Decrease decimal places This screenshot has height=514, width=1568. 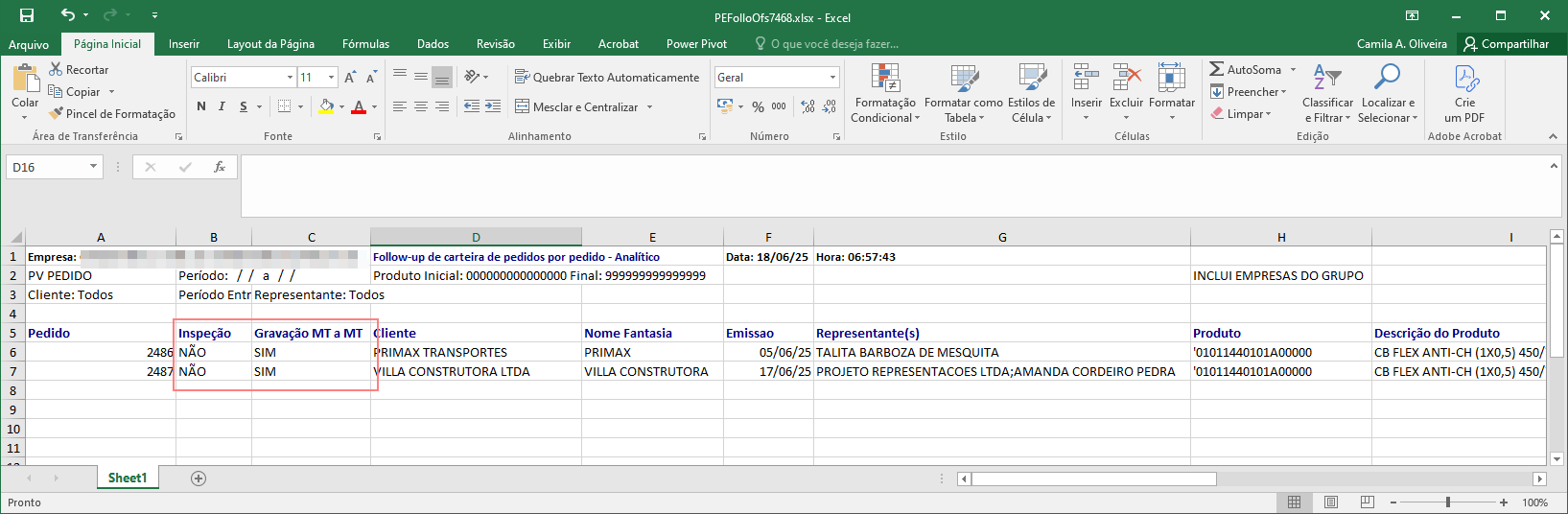coord(830,106)
